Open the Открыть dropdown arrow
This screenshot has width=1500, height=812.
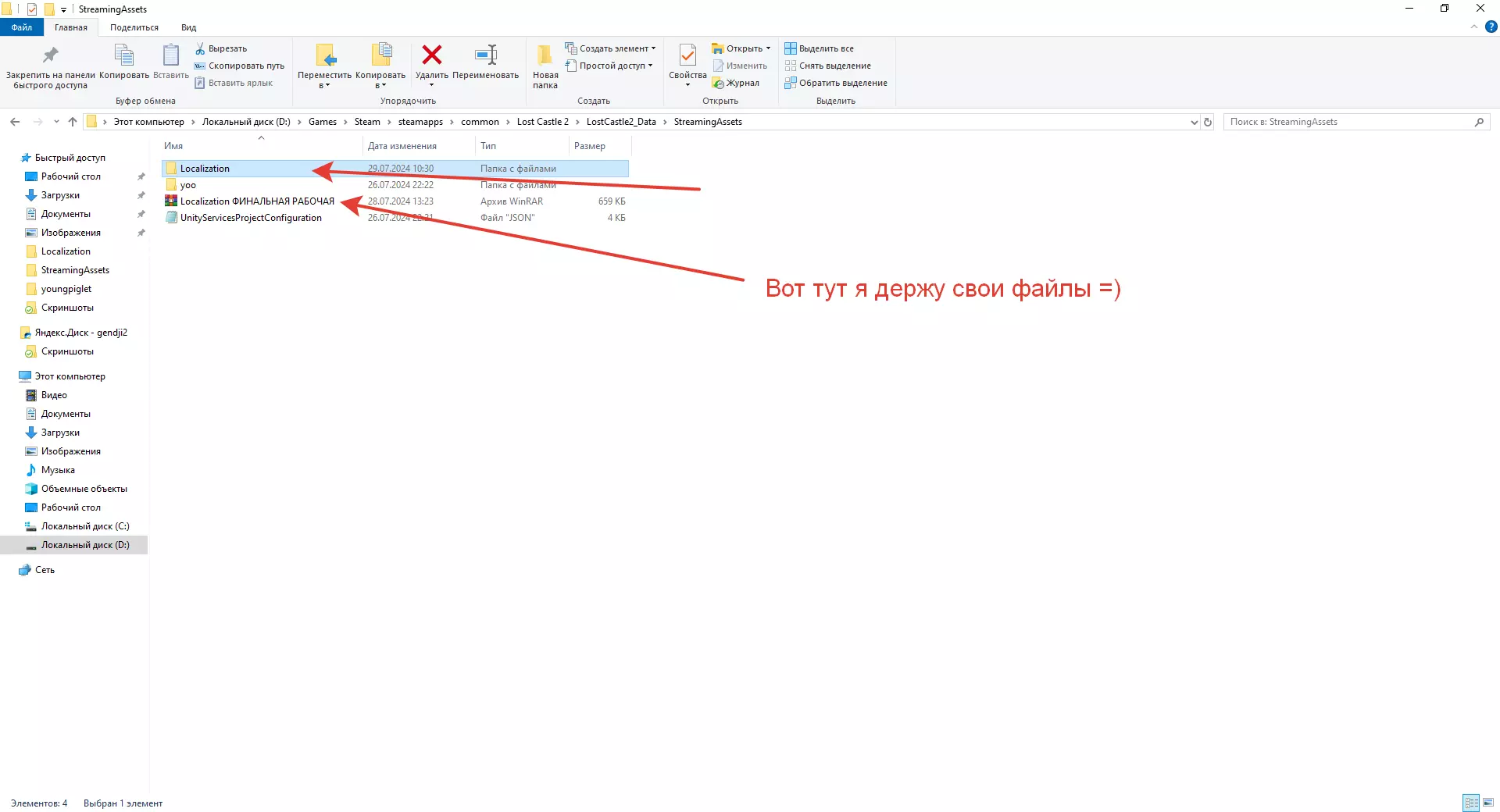coord(768,48)
